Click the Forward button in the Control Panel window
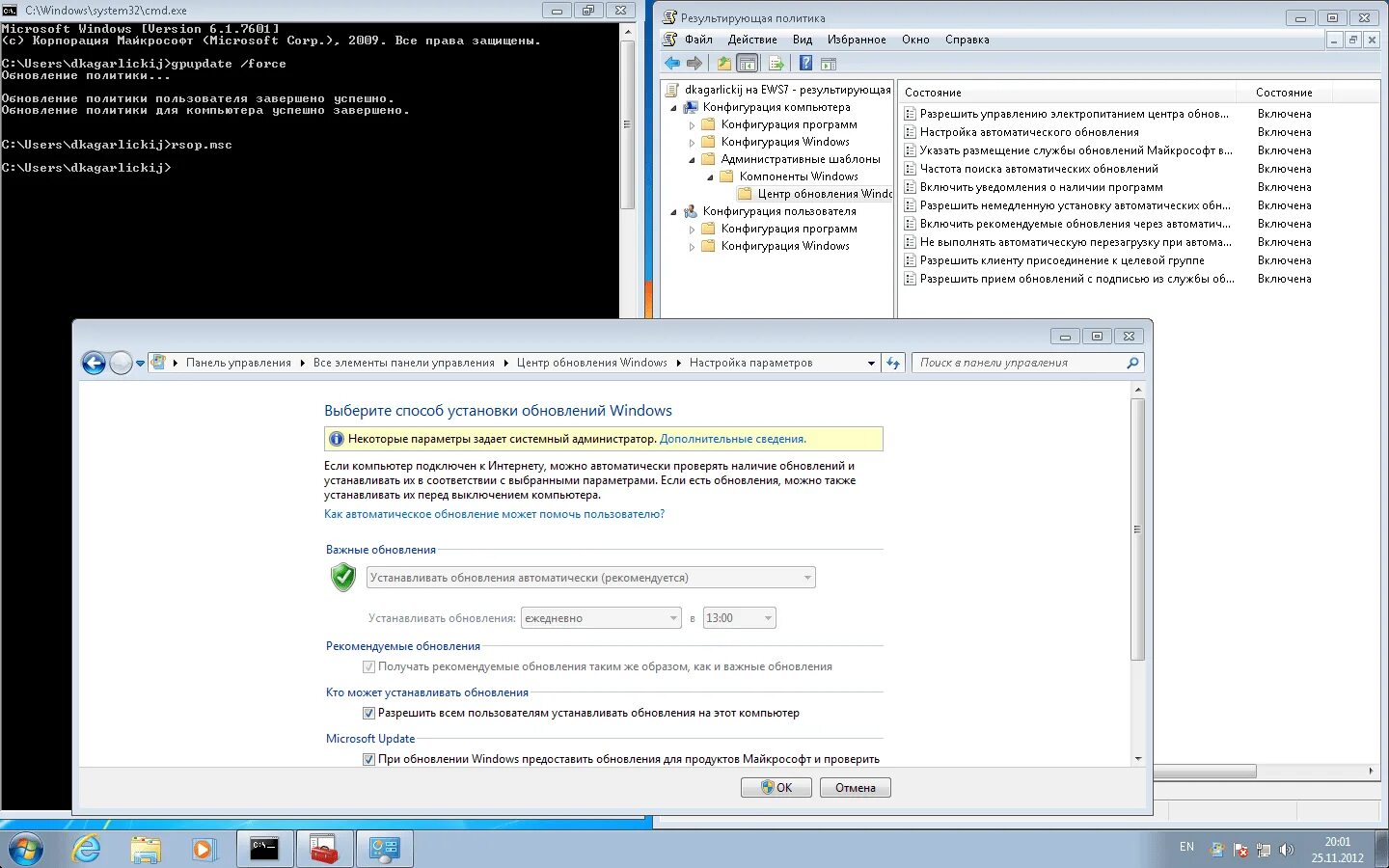This screenshot has width=1389, height=868. (121, 363)
